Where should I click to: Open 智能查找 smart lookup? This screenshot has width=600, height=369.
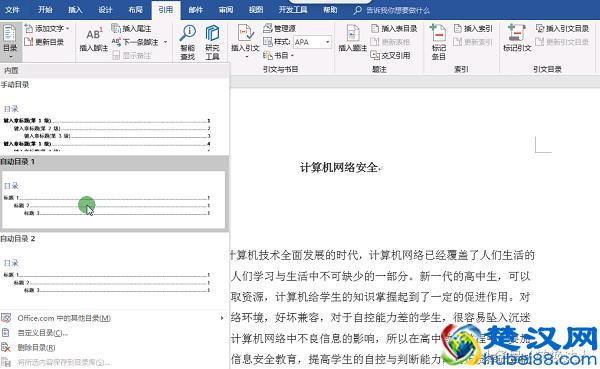coord(188,42)
